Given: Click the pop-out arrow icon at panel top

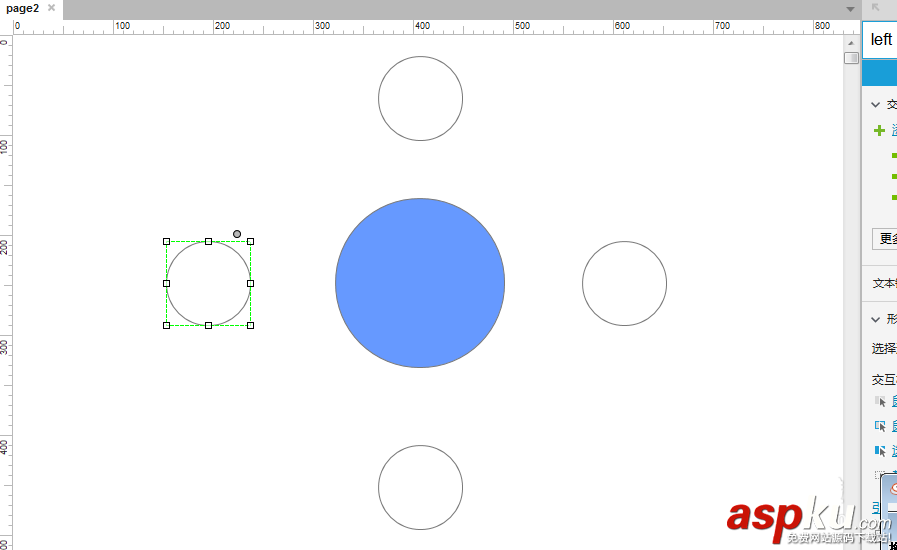Looking at the screenshot, I should tap(875, 7).
